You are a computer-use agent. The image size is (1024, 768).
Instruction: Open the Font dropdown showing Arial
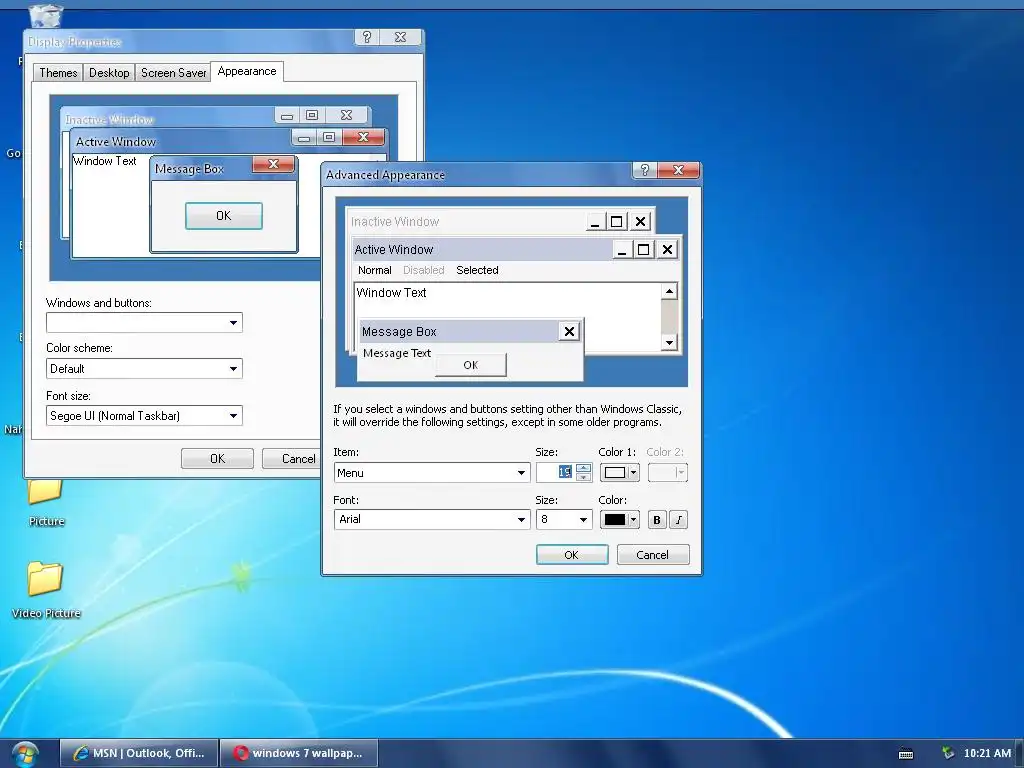click(x=432, y=520)
